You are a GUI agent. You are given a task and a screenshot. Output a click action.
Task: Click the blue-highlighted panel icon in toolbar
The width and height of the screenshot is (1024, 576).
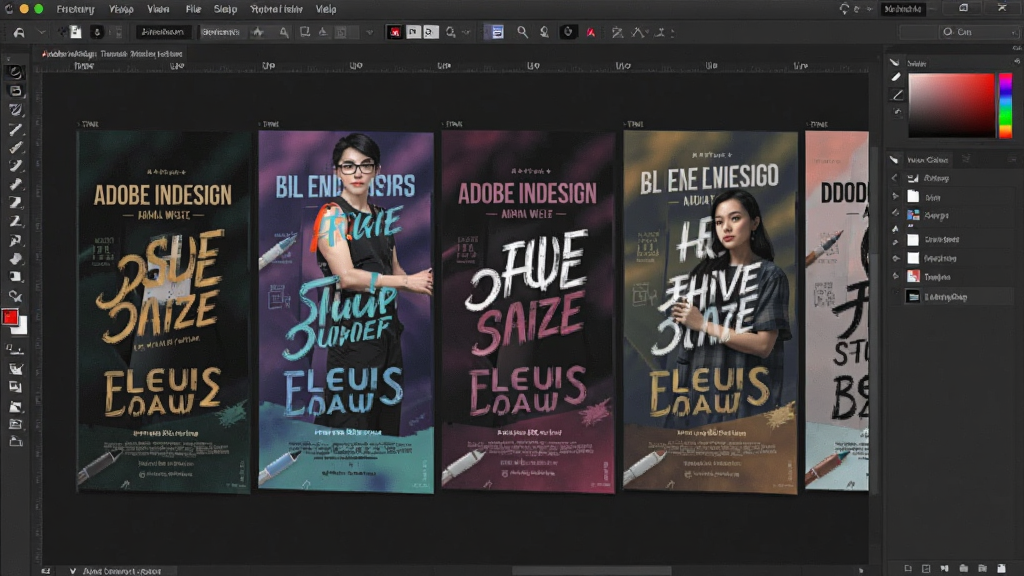[497, 32]
